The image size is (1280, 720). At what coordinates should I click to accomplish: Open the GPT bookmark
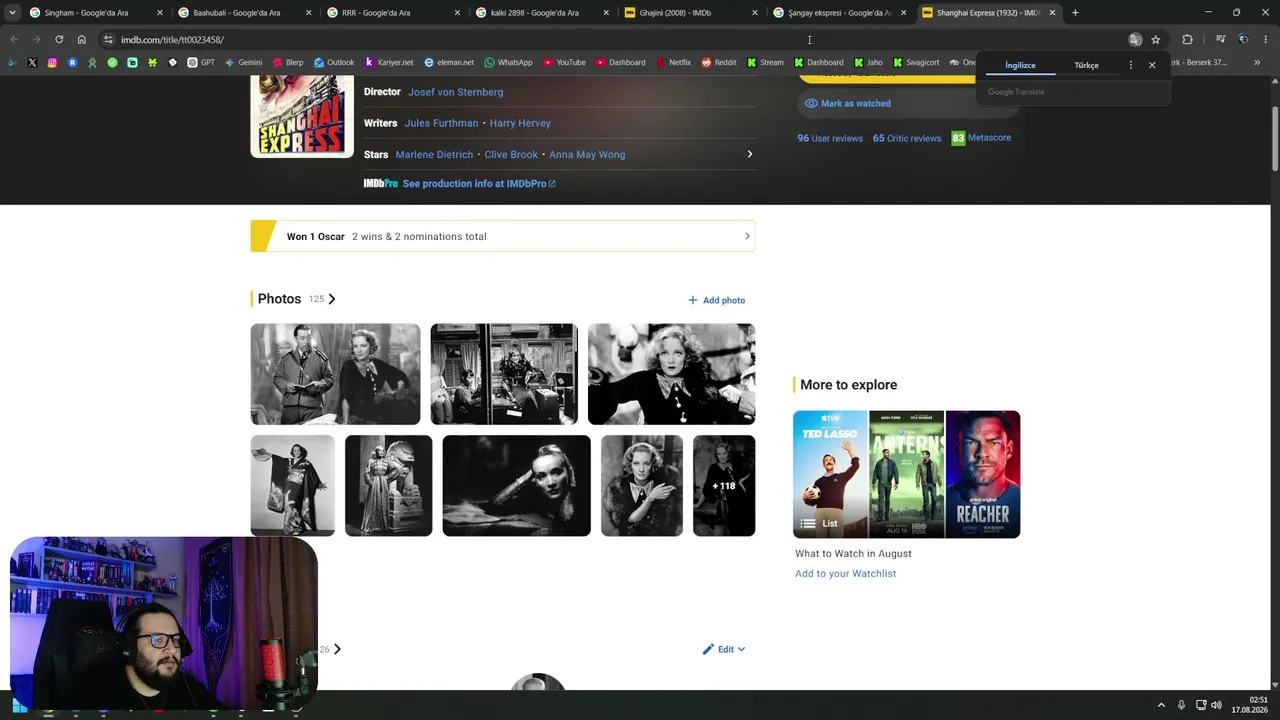pyautogui.click(x=201, y=62)
